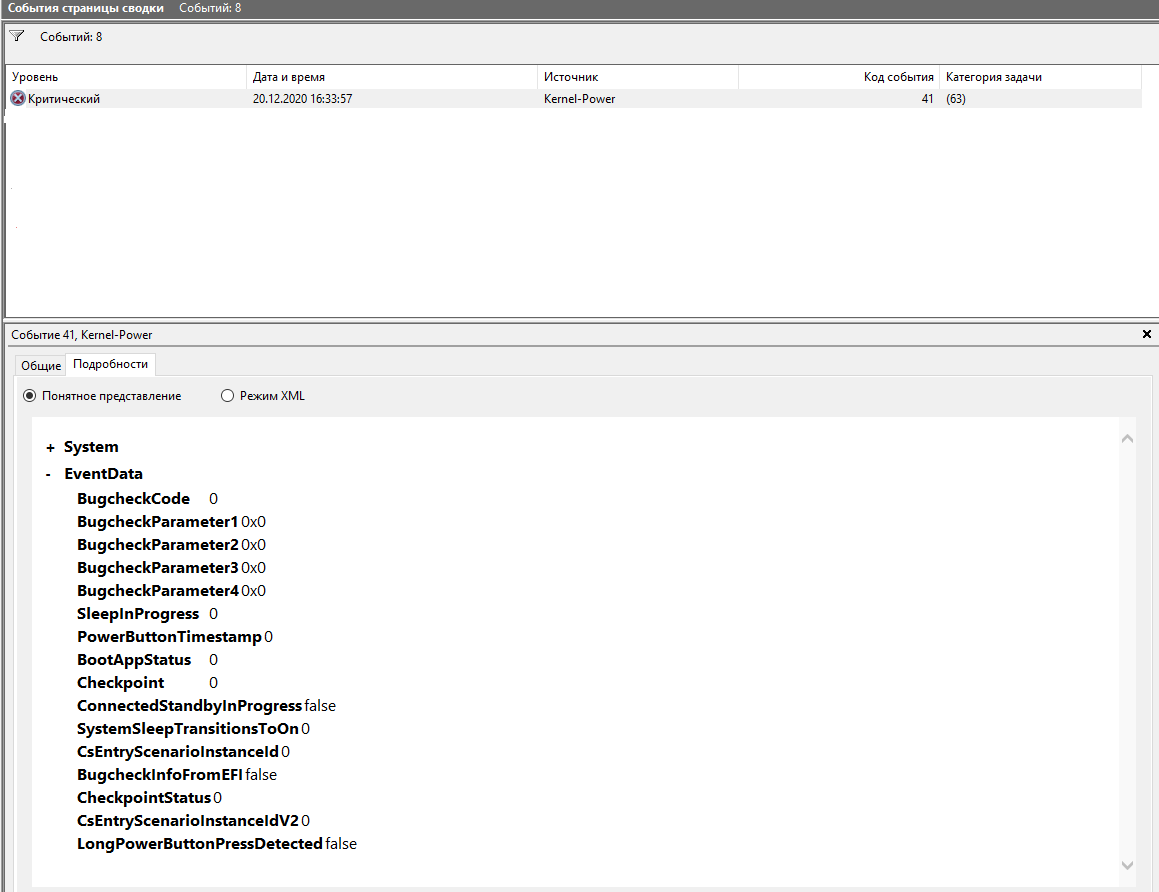Open the Подробности tab
Viewport: 1159px width, 892px height.
click(x=111, y=364)
